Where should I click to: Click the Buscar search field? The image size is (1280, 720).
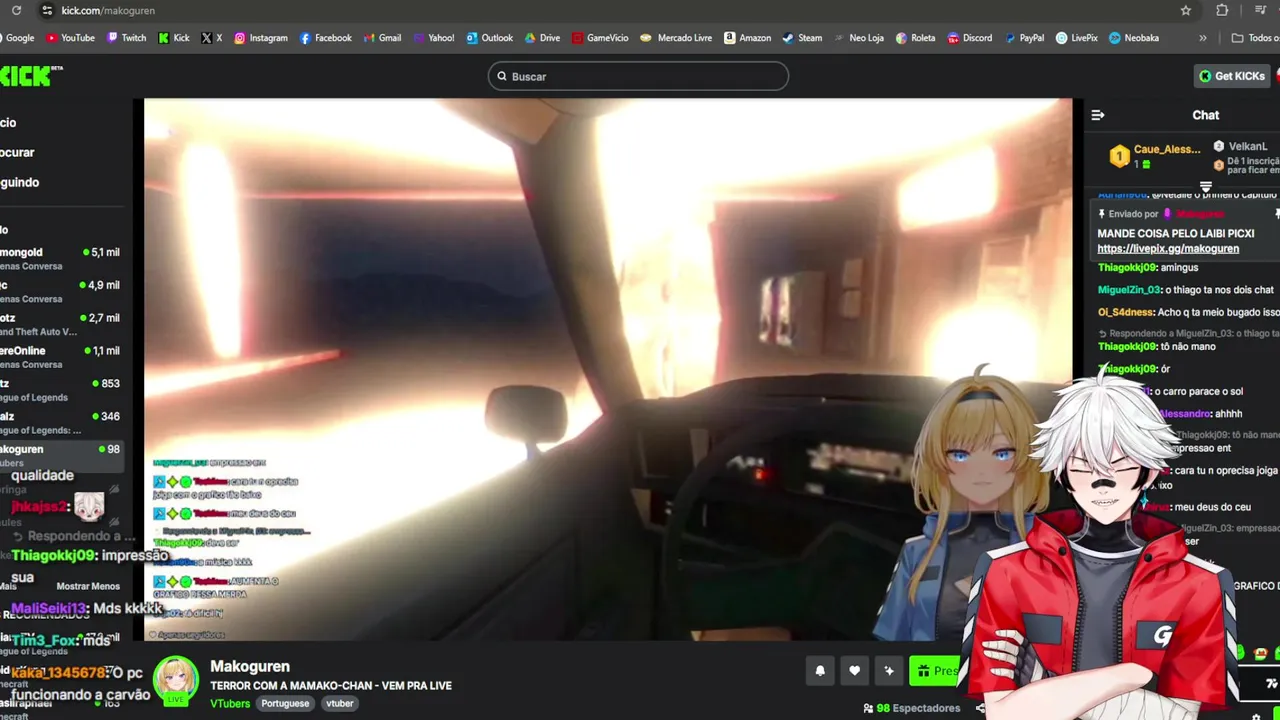[x=638, y=76]
